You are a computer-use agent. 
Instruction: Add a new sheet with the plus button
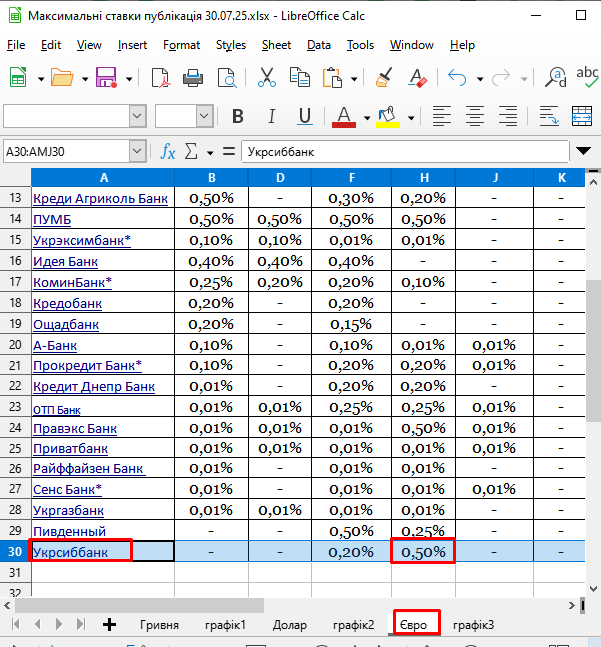coord(109,625)
